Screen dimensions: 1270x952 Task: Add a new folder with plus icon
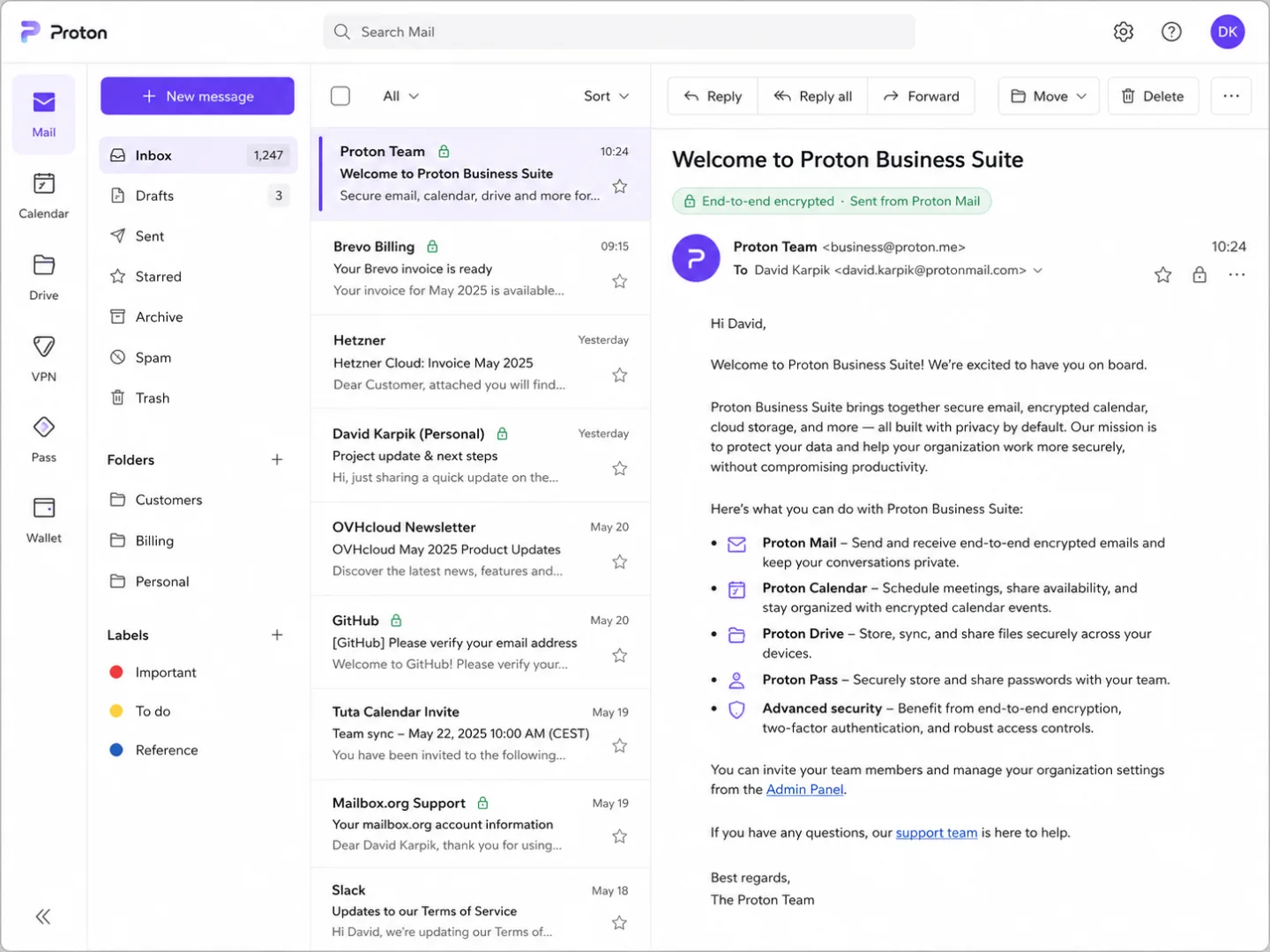point(277,459)
